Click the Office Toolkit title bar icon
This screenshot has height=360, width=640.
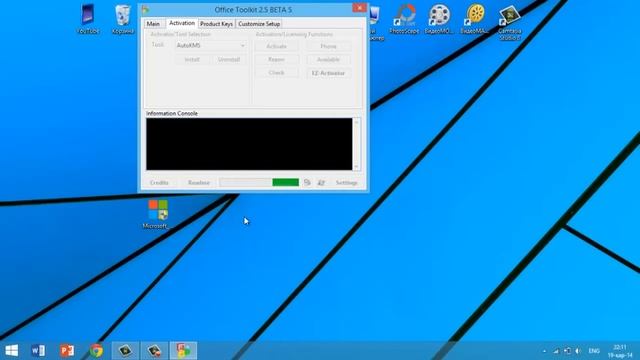[x=145, y=9]
